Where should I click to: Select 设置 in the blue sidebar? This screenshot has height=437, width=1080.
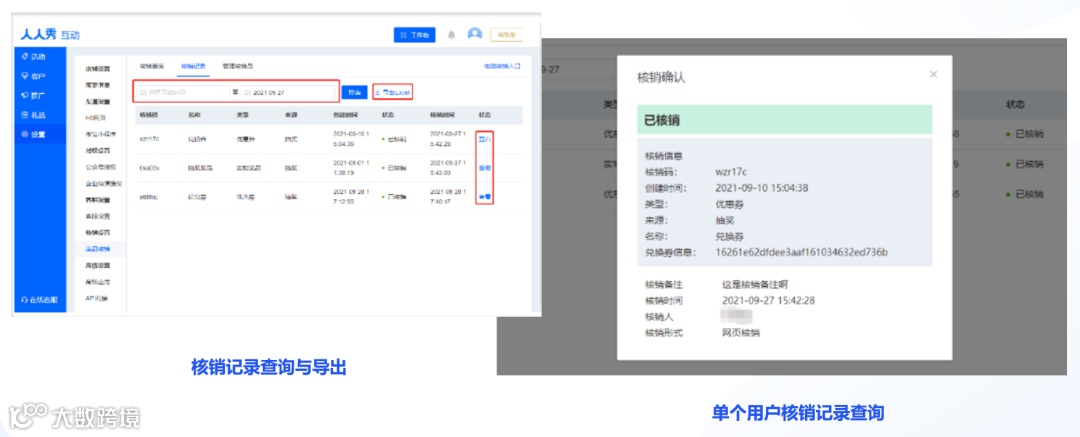coord(39,134)
